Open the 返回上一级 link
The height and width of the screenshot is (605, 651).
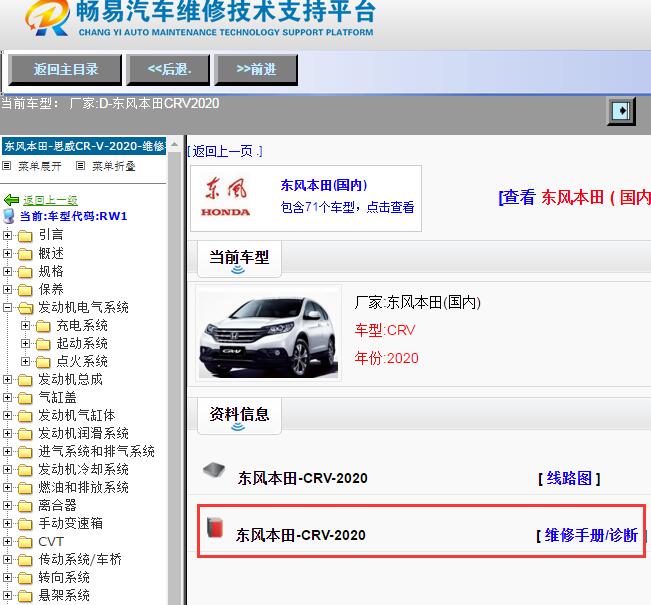pyautogui.click(x=50, y=200)
